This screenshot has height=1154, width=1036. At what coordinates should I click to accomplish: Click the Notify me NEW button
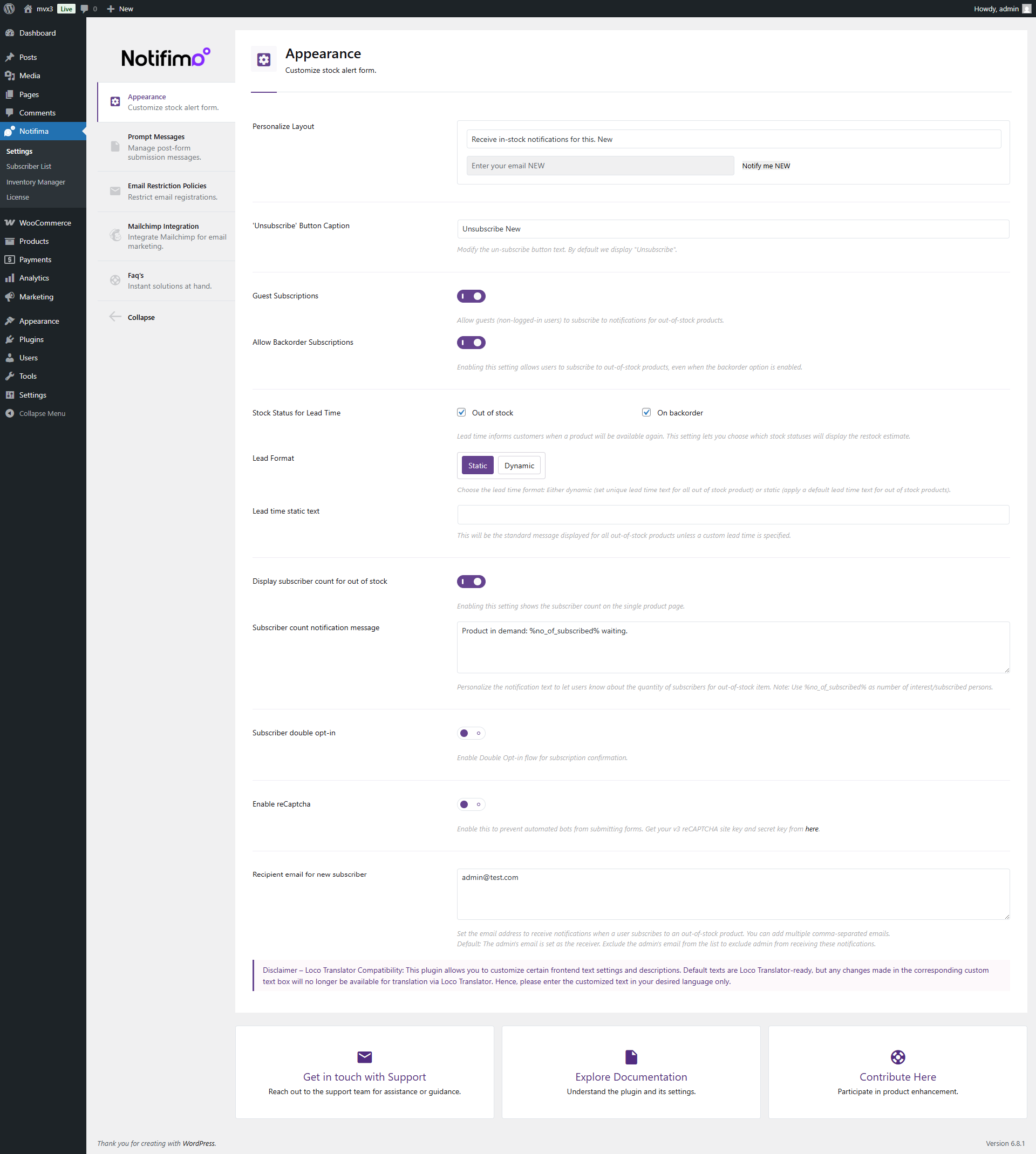[x=766, y=166]
